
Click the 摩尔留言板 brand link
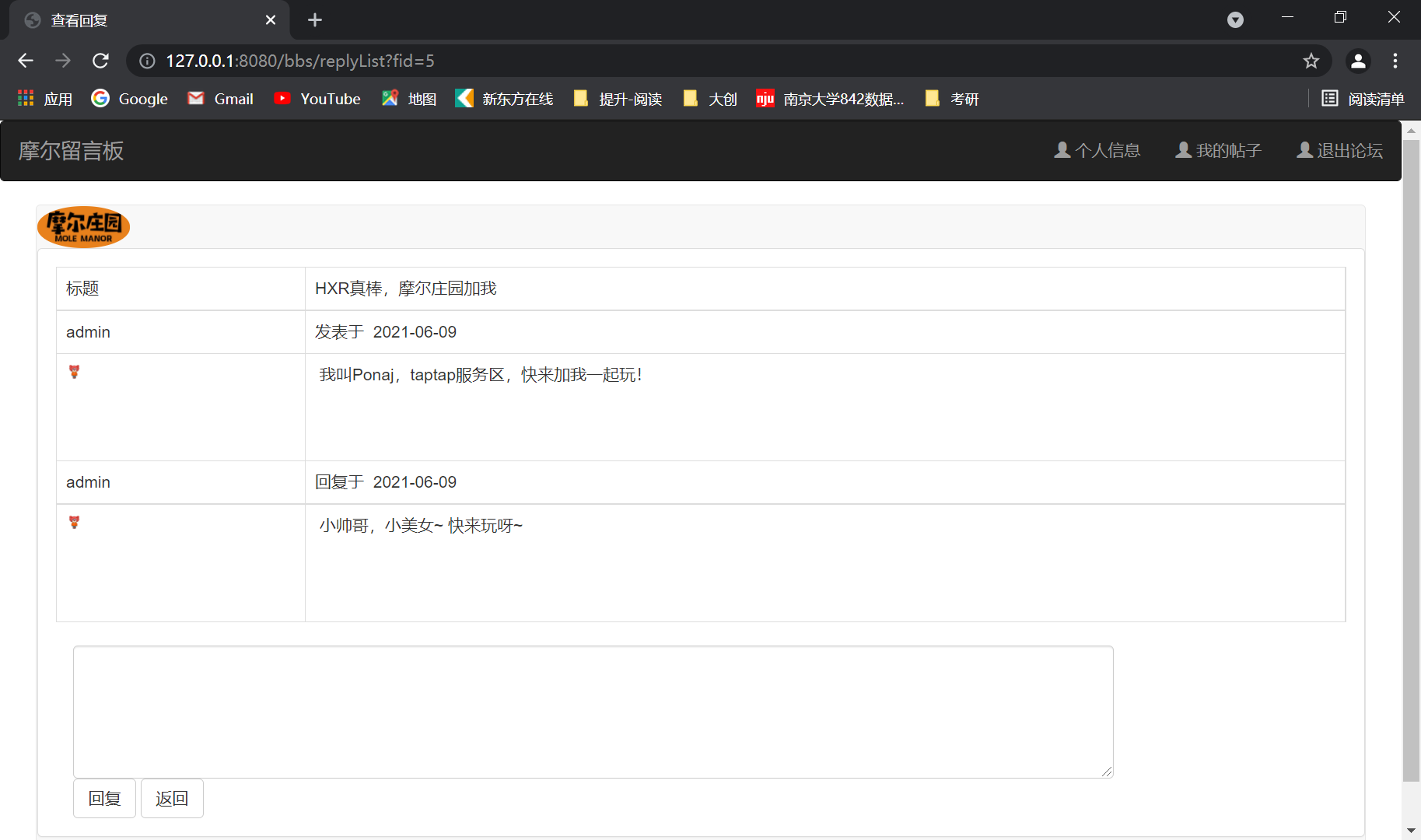pyautogui.click(x=72, y=151)
